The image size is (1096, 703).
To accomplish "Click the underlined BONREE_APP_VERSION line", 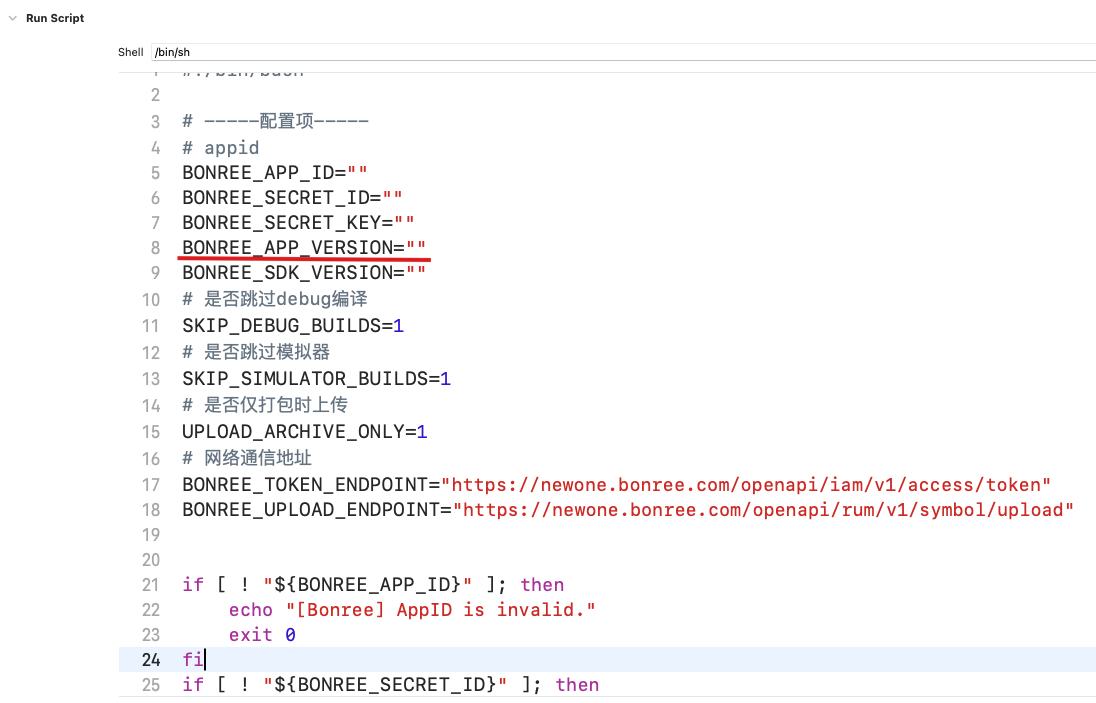I will [303, 247].
